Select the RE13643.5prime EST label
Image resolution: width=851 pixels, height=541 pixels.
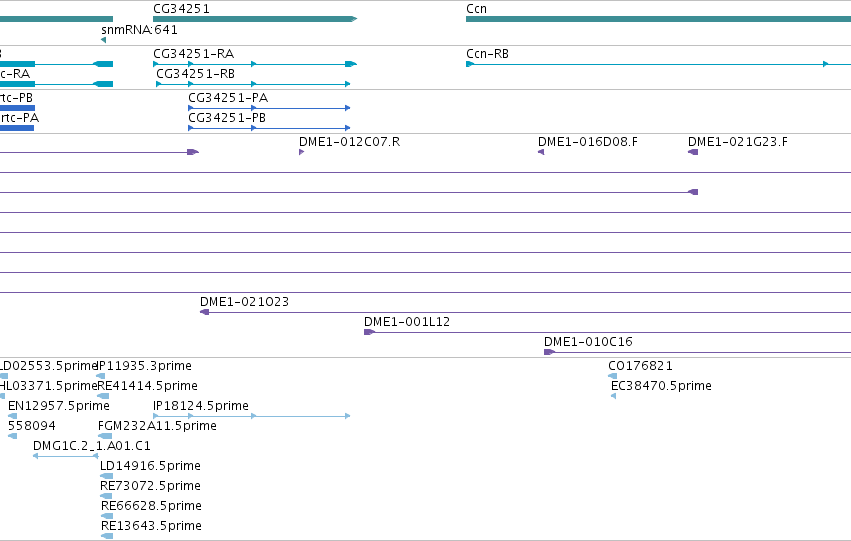151,526
